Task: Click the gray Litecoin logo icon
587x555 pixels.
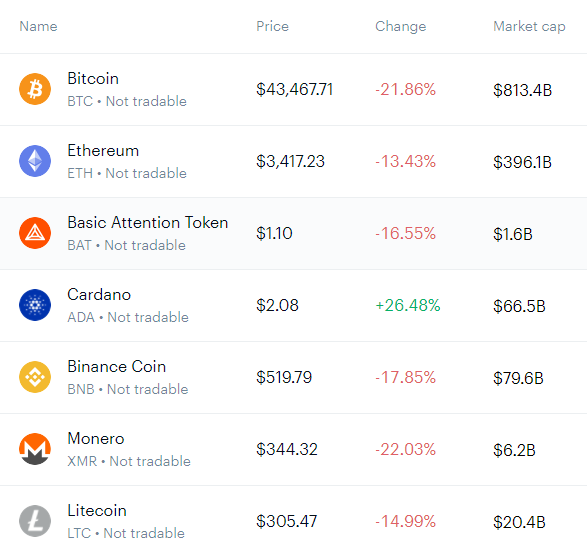Action: point(35,521)
